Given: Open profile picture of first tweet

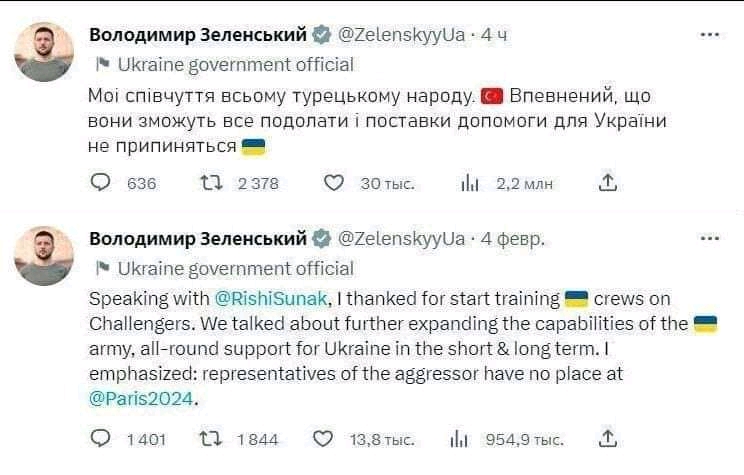Looking at the screenshot, I should [44, 52].
